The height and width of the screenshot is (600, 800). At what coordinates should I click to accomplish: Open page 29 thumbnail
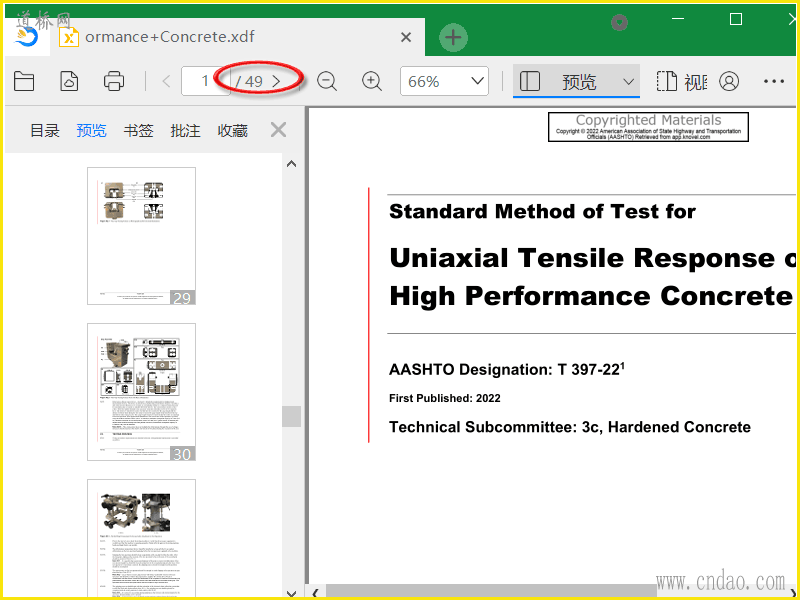tap(141, 236)
